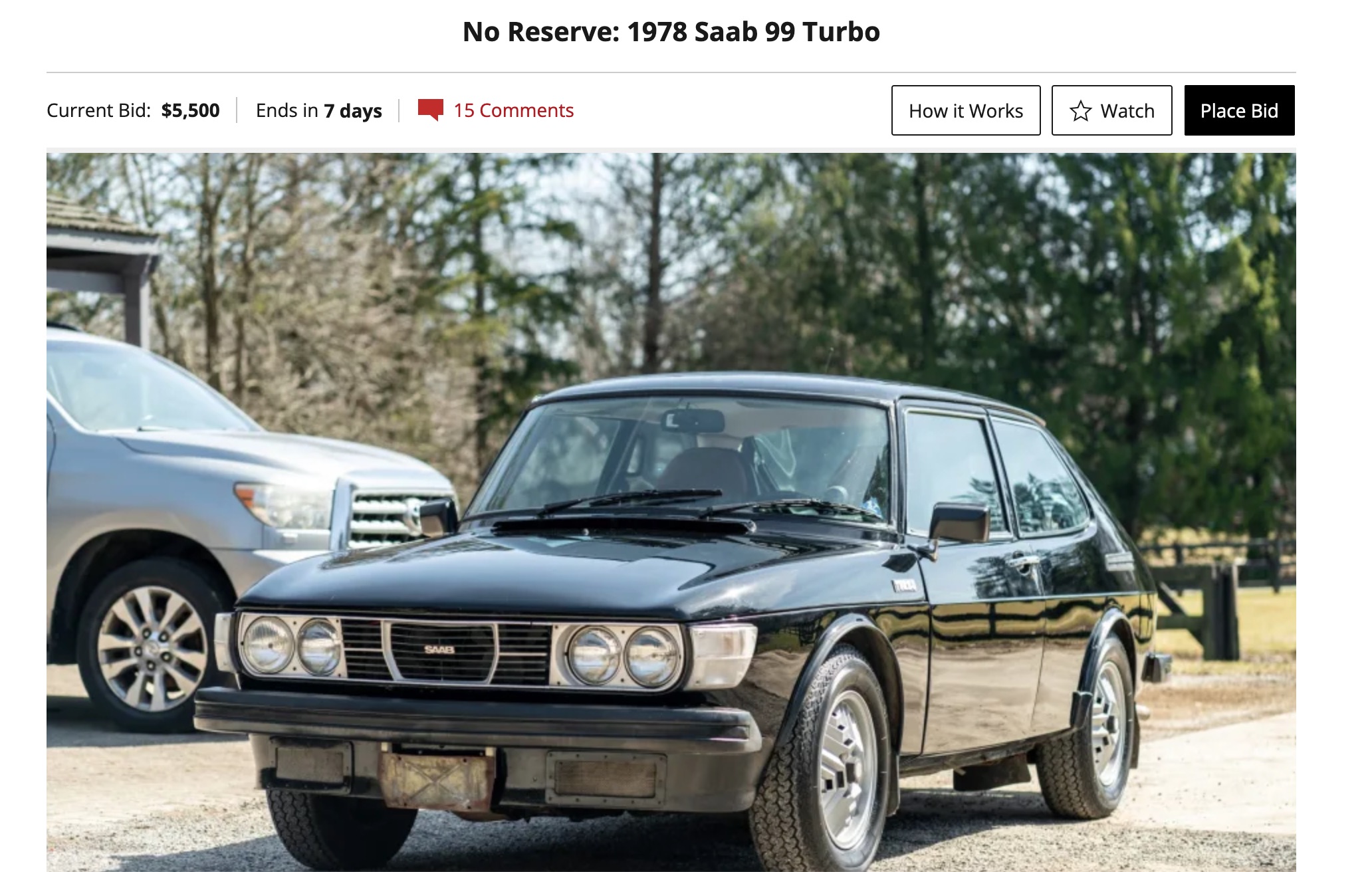Click the red comment bubble icon

(x=430, y=110)
